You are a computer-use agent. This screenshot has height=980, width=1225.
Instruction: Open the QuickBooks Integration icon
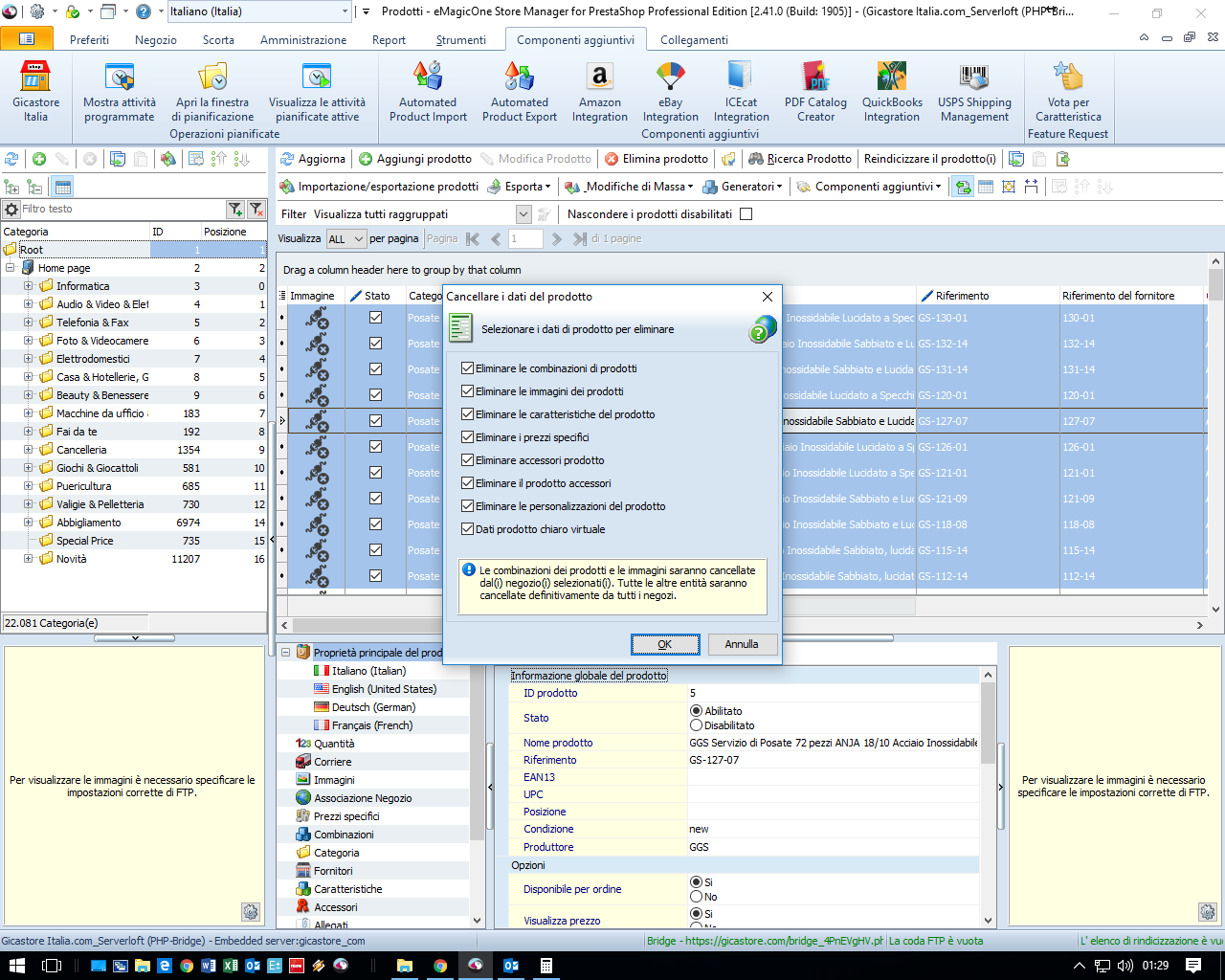892,92
